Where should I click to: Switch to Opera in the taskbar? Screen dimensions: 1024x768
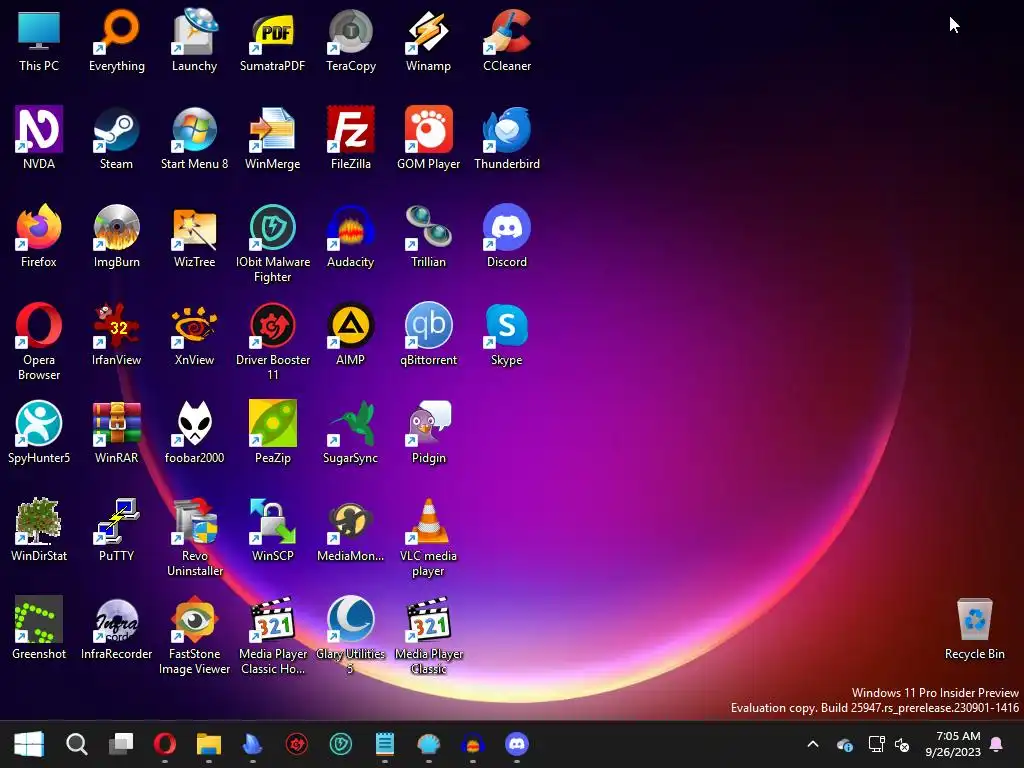click(165, 744)
